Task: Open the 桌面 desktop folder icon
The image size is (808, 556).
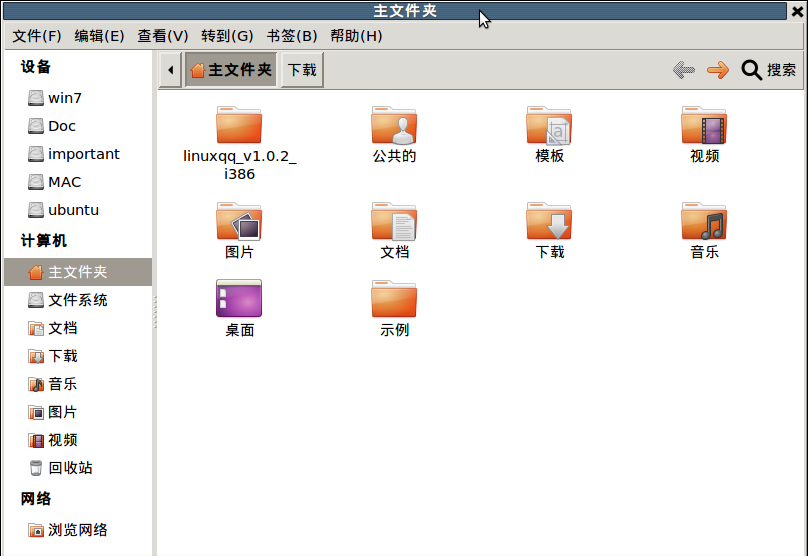Action: [x=239, y=298]
